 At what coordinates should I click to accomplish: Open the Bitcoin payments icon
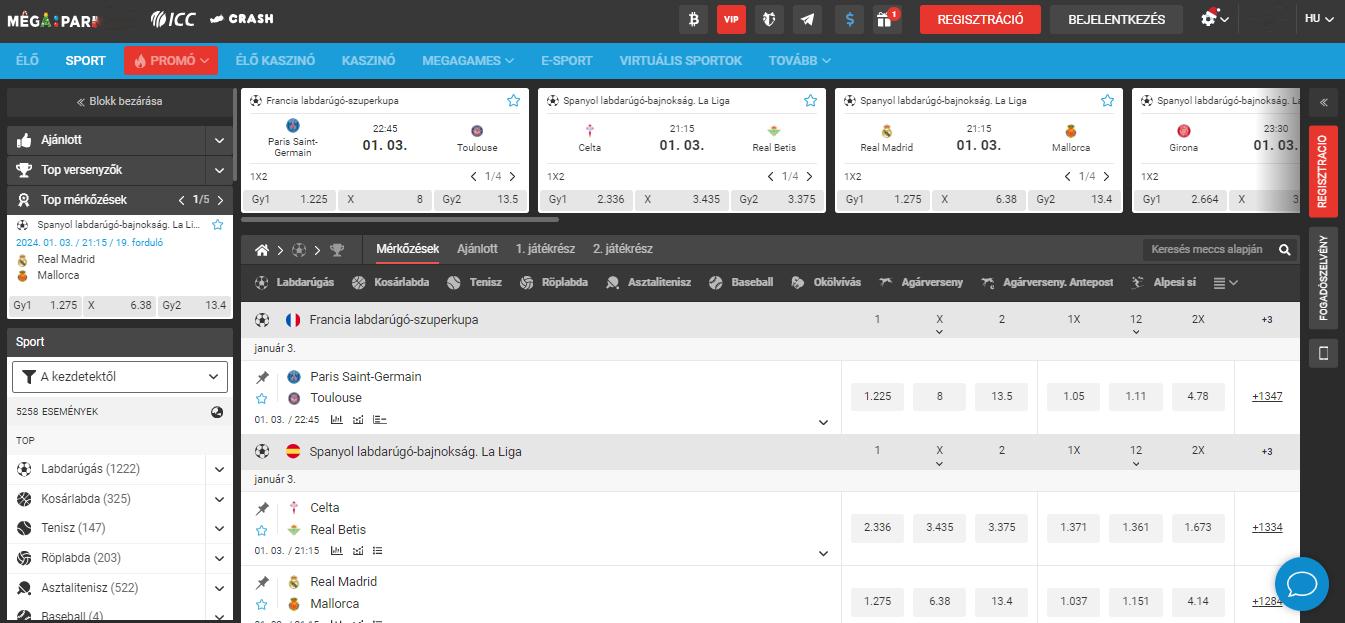(x=693, y=19)
